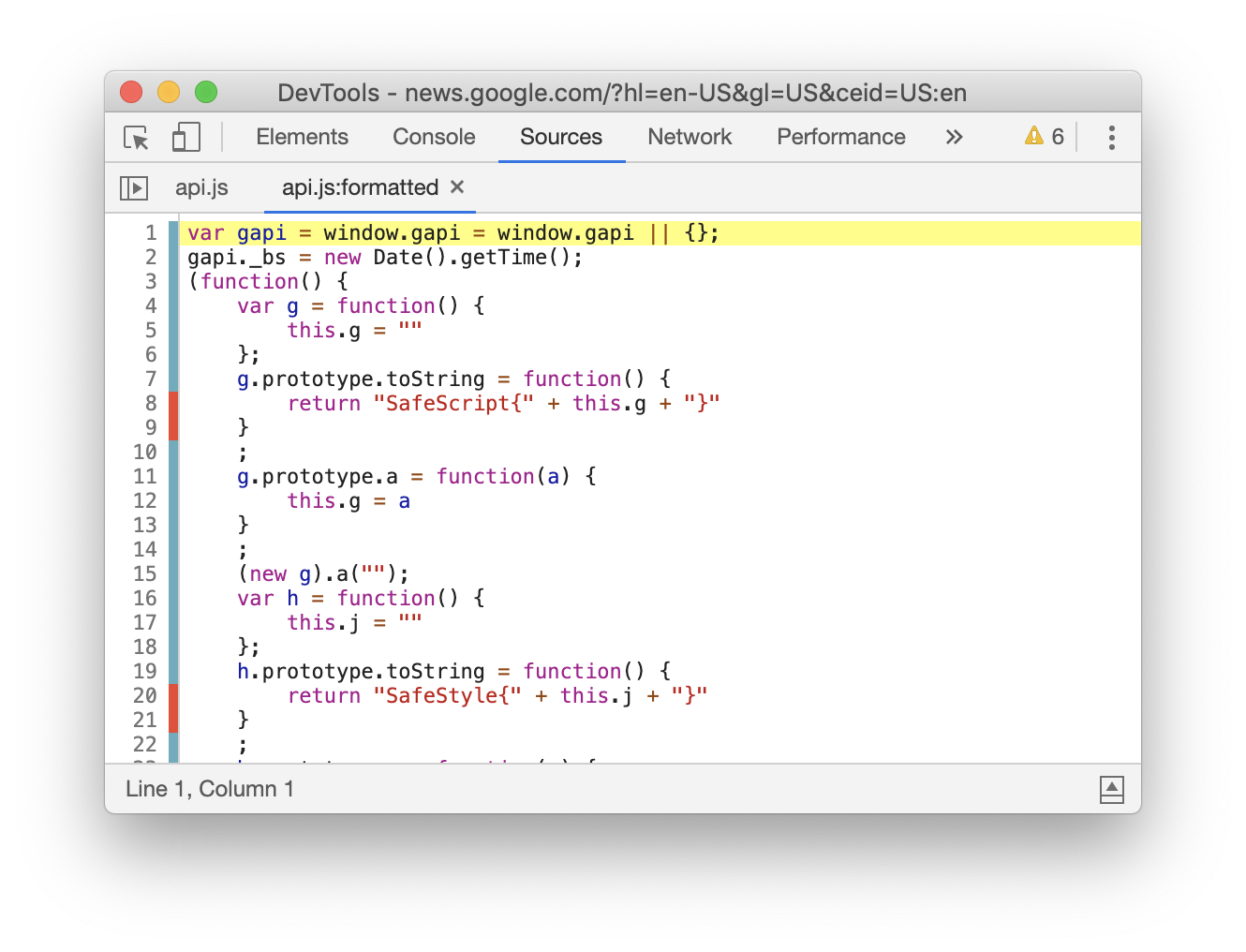
Task: Set breakpoint on line number 12
Action: click(144, 500)
